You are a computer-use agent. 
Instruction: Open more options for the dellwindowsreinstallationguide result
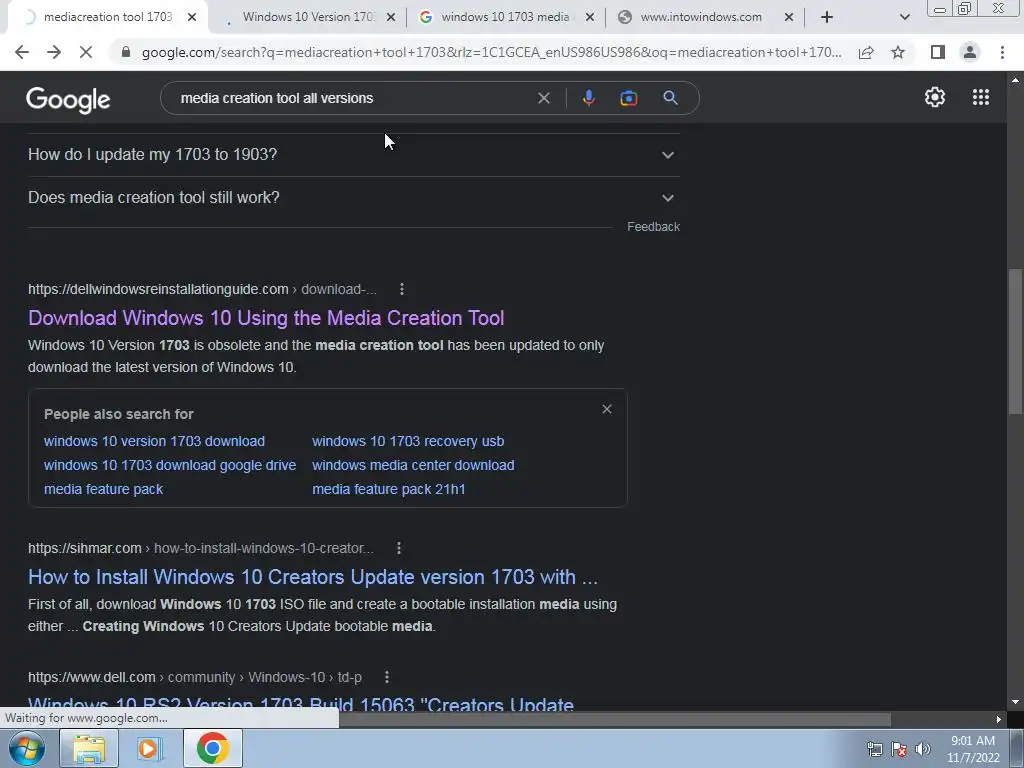tap(402, 289)
